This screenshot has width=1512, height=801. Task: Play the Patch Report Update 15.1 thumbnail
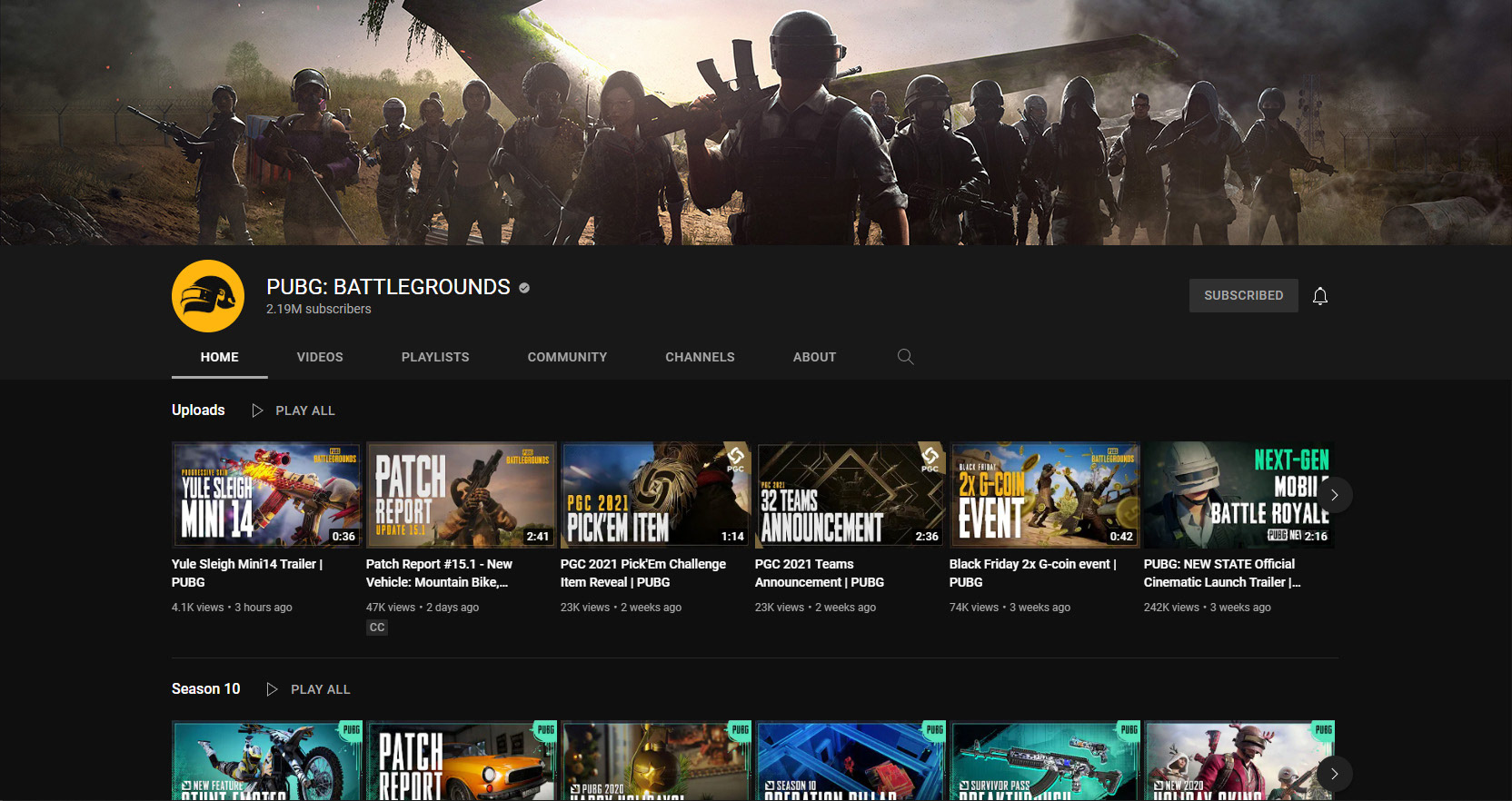(x=461, y=495)
